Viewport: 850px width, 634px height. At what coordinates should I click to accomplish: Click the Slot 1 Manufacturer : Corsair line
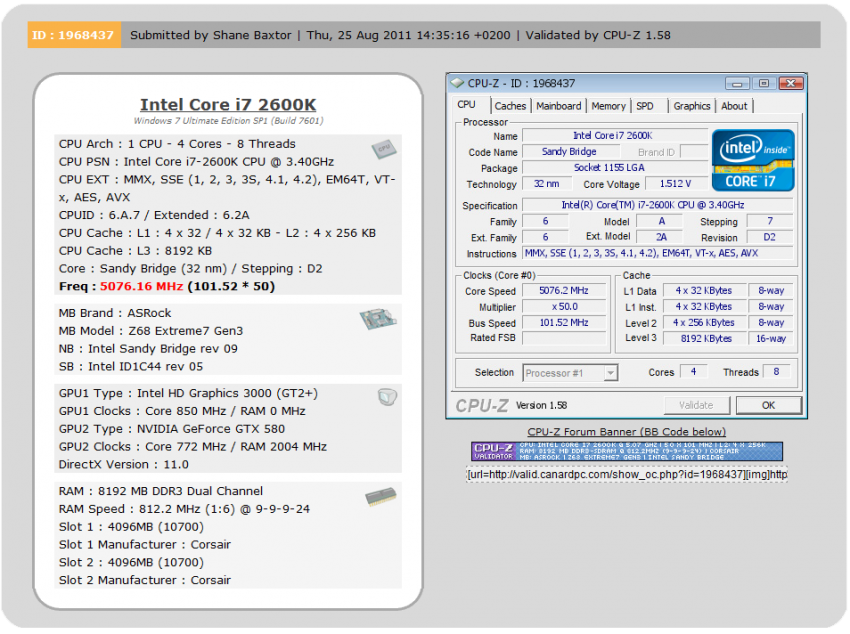point(145,544)
